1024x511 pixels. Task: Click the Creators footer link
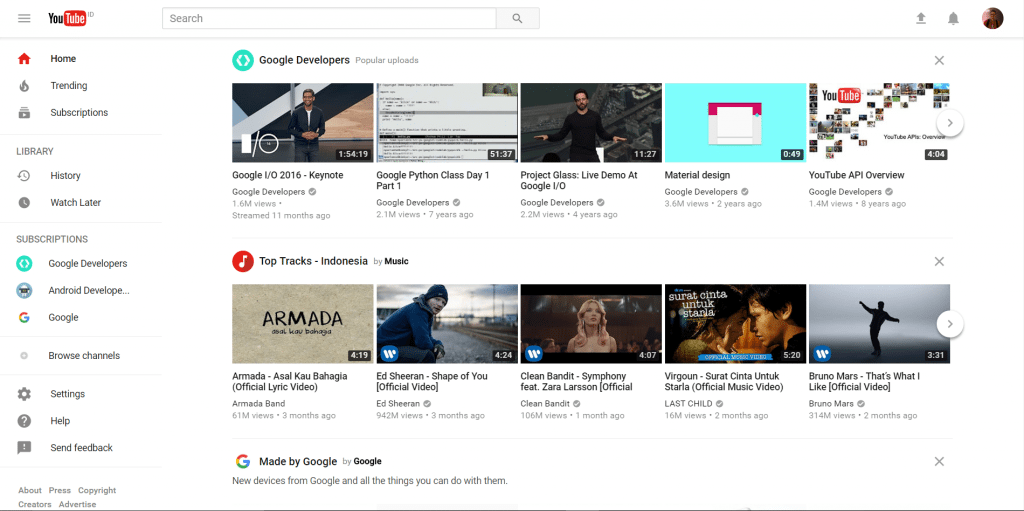tap(35, 504)
